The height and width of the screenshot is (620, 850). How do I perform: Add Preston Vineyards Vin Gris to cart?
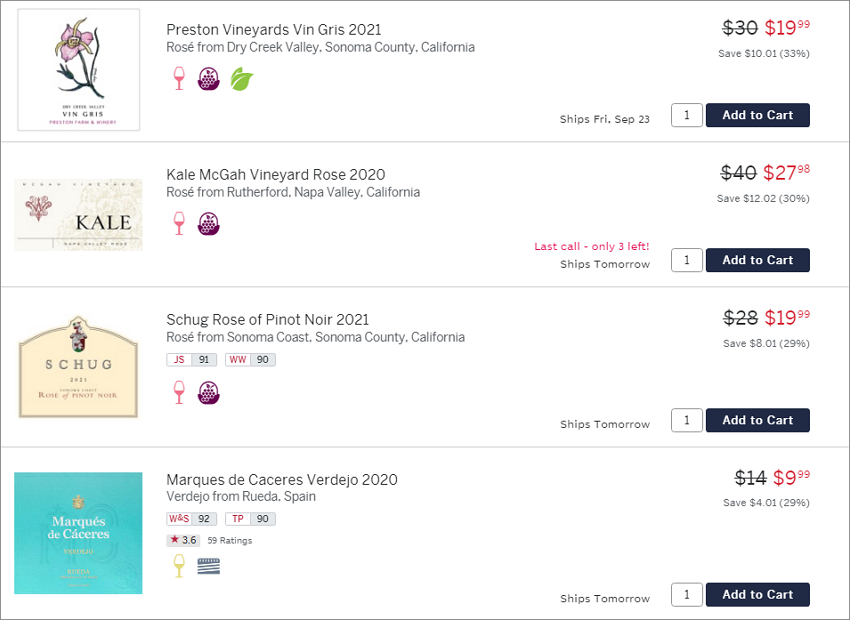click(757, 115)
